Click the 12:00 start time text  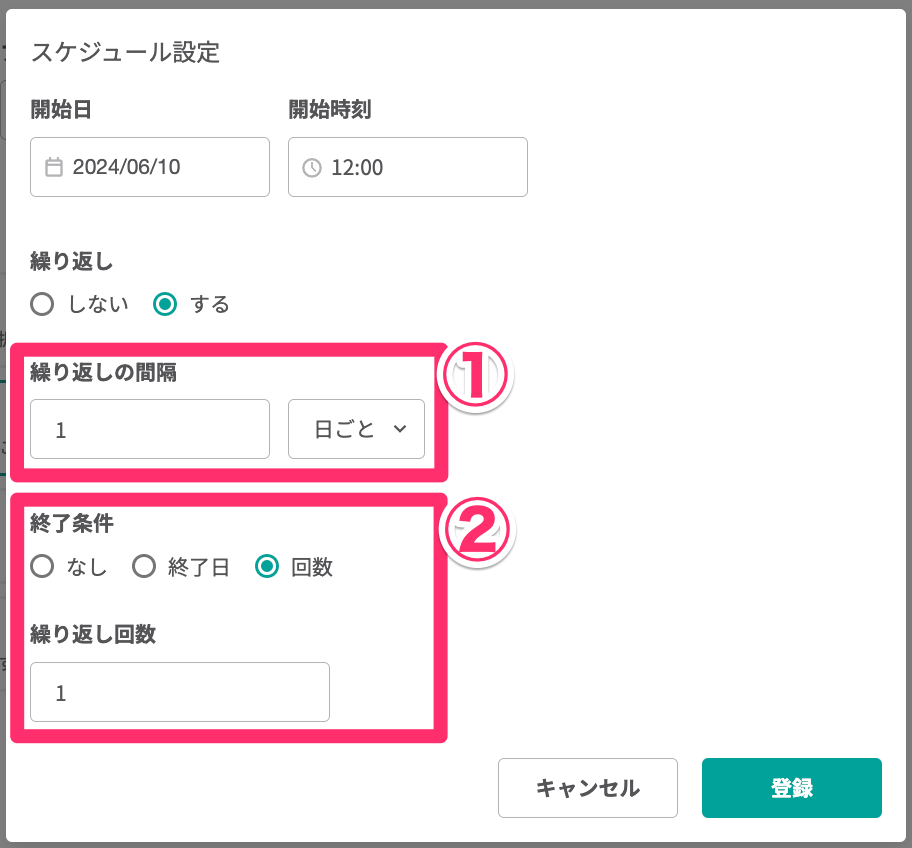point(357,167)
